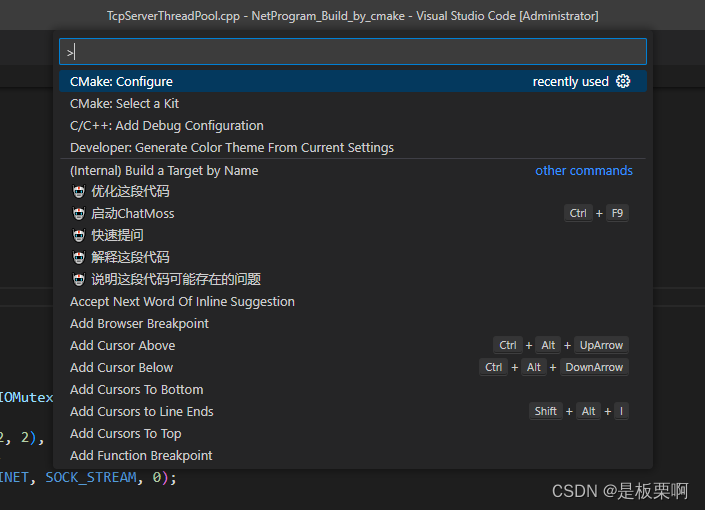This screenshot has width=705, height=510.
Task: Select (Internal) Build a Target by Name
Action: point(353,170)
